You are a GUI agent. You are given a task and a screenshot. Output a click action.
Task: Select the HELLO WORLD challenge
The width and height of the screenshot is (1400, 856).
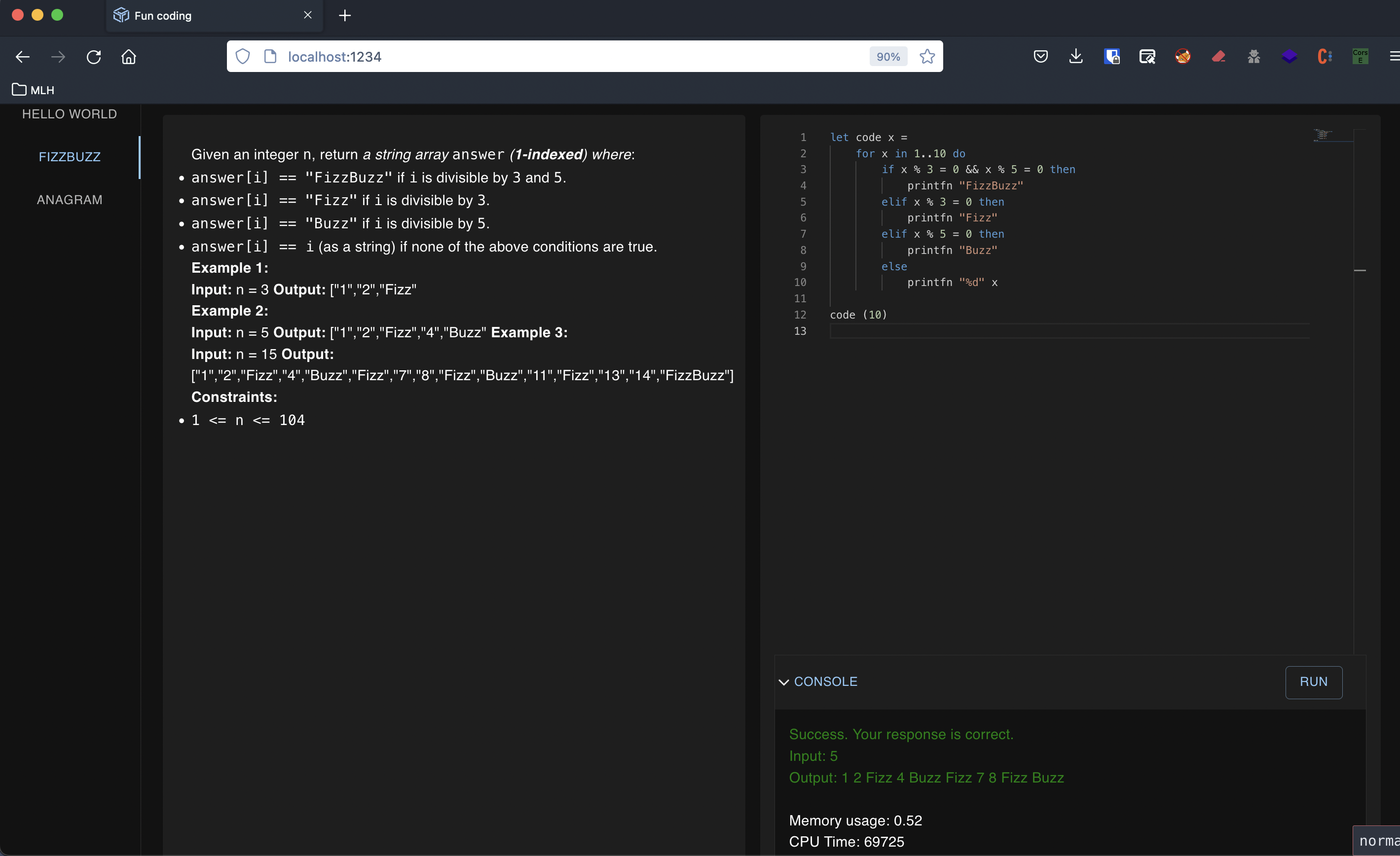70,114
